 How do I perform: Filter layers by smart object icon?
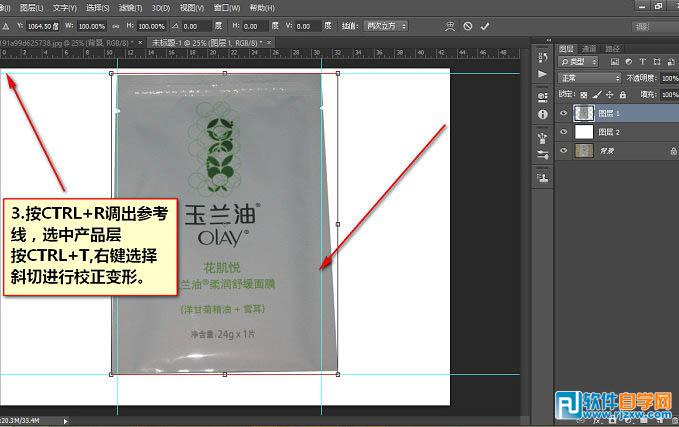point(671,62)
